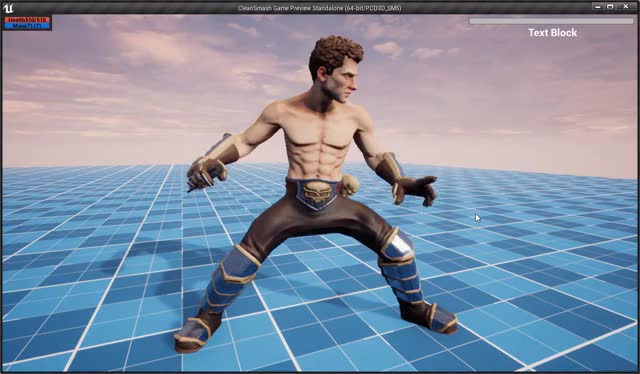The width and height of the screenshot is (640, 374).
Task: Click the CleanSmash Game Preview title text
Action: click(x=320, y=8)
